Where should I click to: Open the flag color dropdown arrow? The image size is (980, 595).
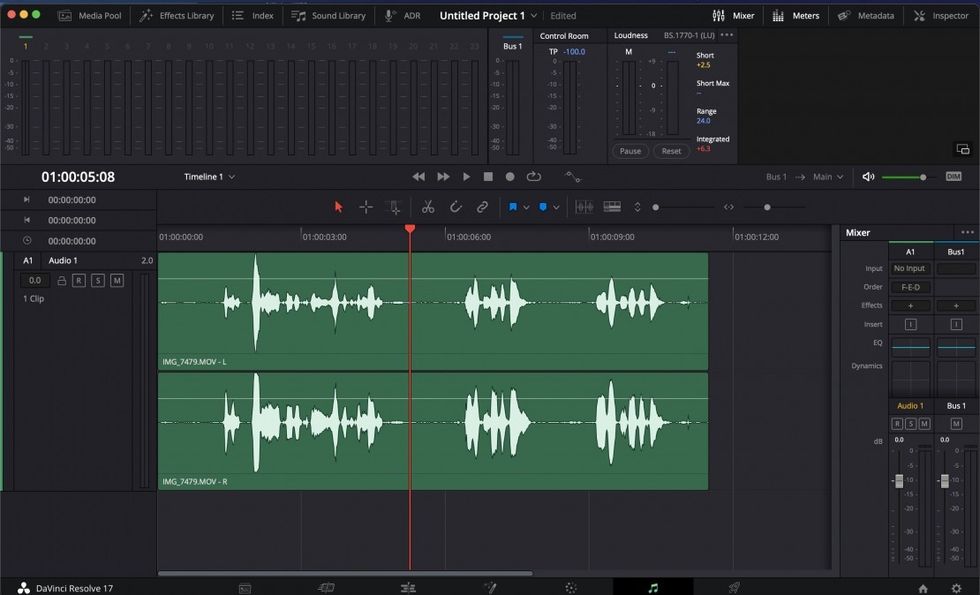(526, 208)
